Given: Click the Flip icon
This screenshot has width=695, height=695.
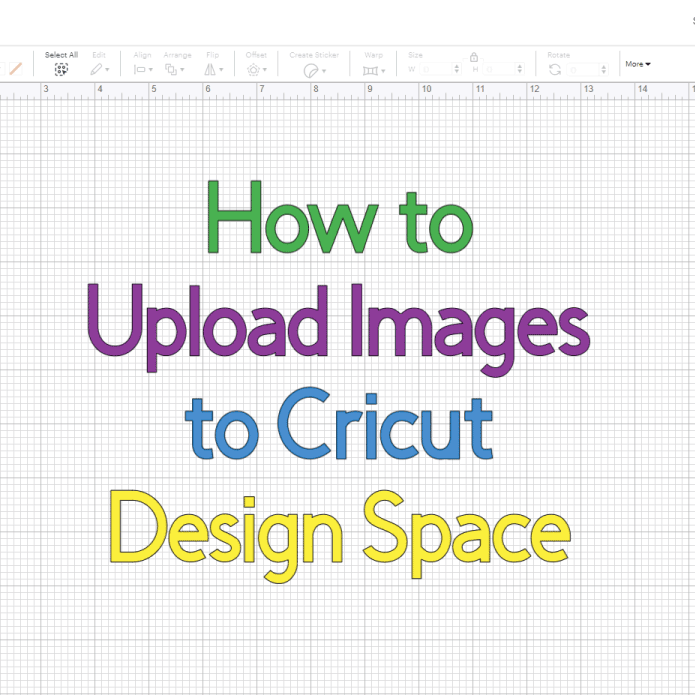Looking at the screenshot, I should point(210,70).
